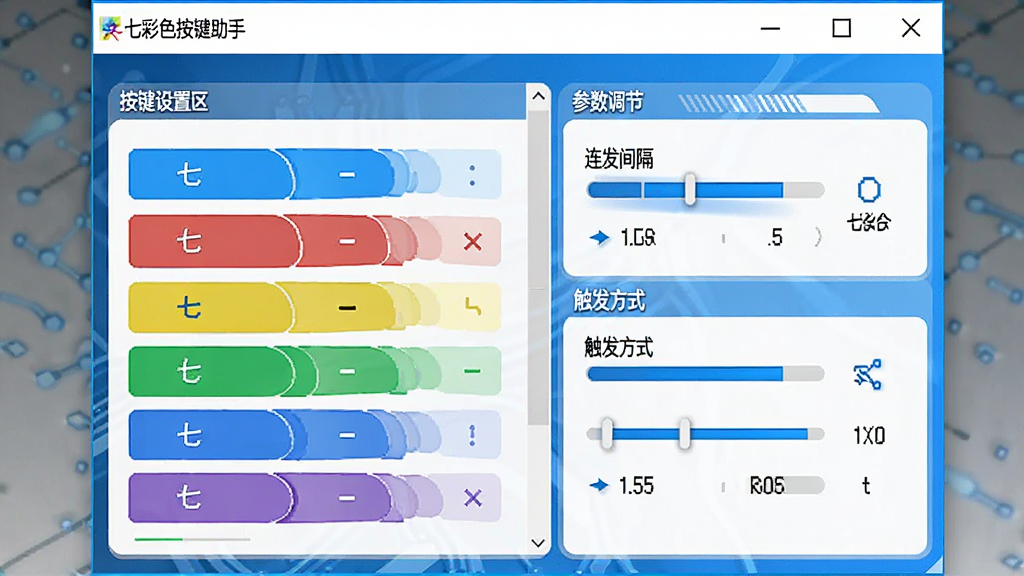
Task: Click the minus in the row with the up-down arrow icon
Action: [x=347, y=435]
